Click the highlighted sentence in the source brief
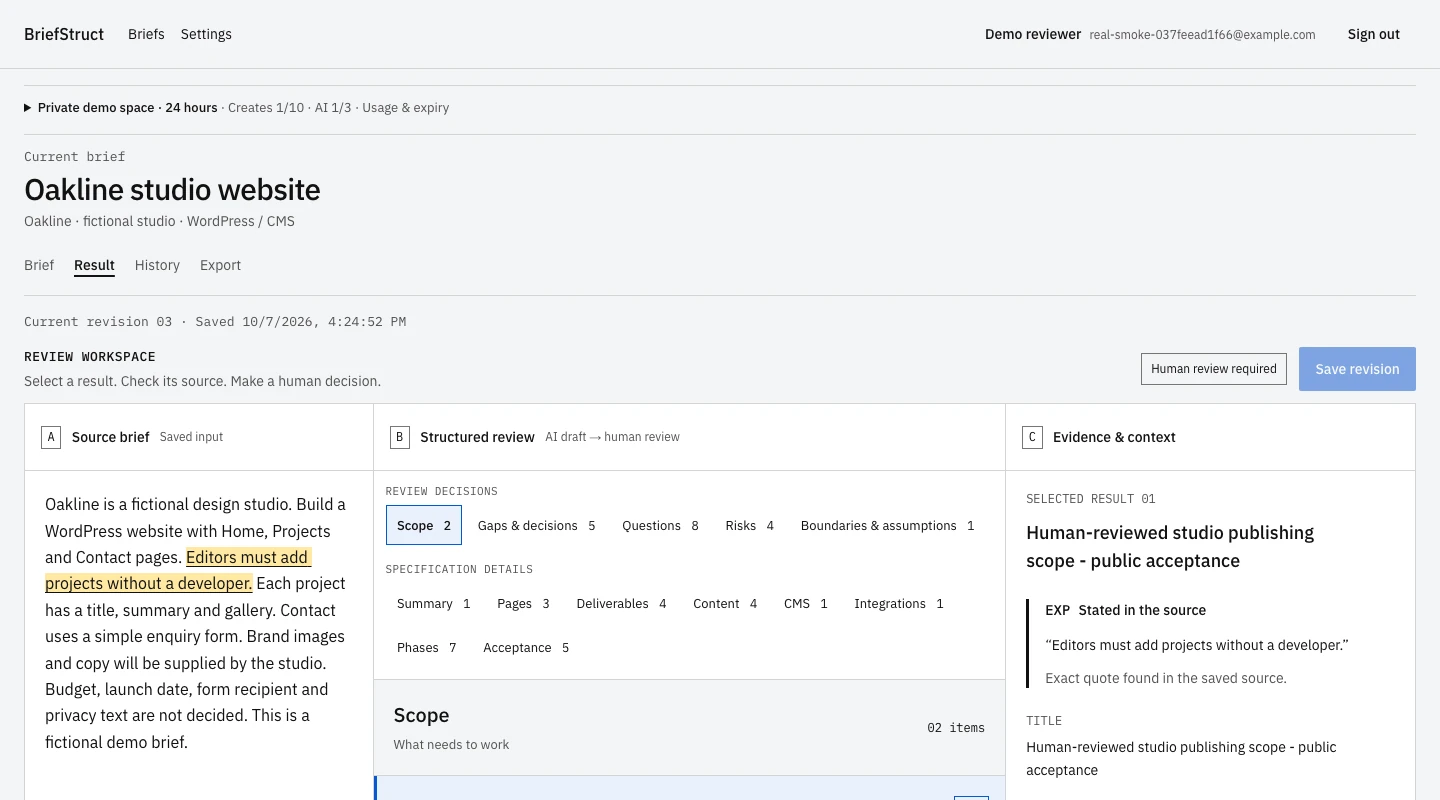The height and width of the screenshot is (800, 1440). click(178, 570)
